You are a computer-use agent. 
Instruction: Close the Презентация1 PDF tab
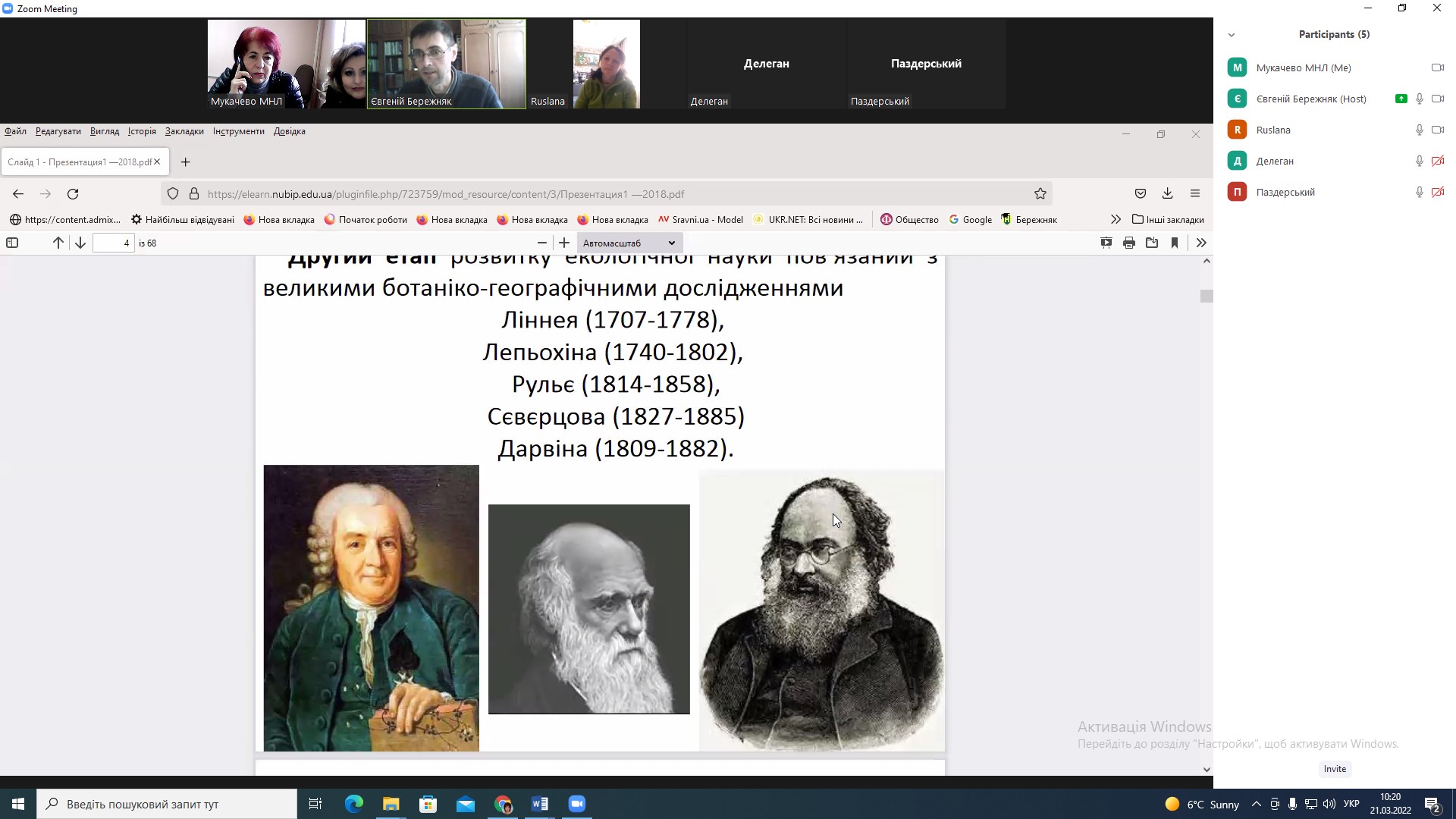pos(157,162)
